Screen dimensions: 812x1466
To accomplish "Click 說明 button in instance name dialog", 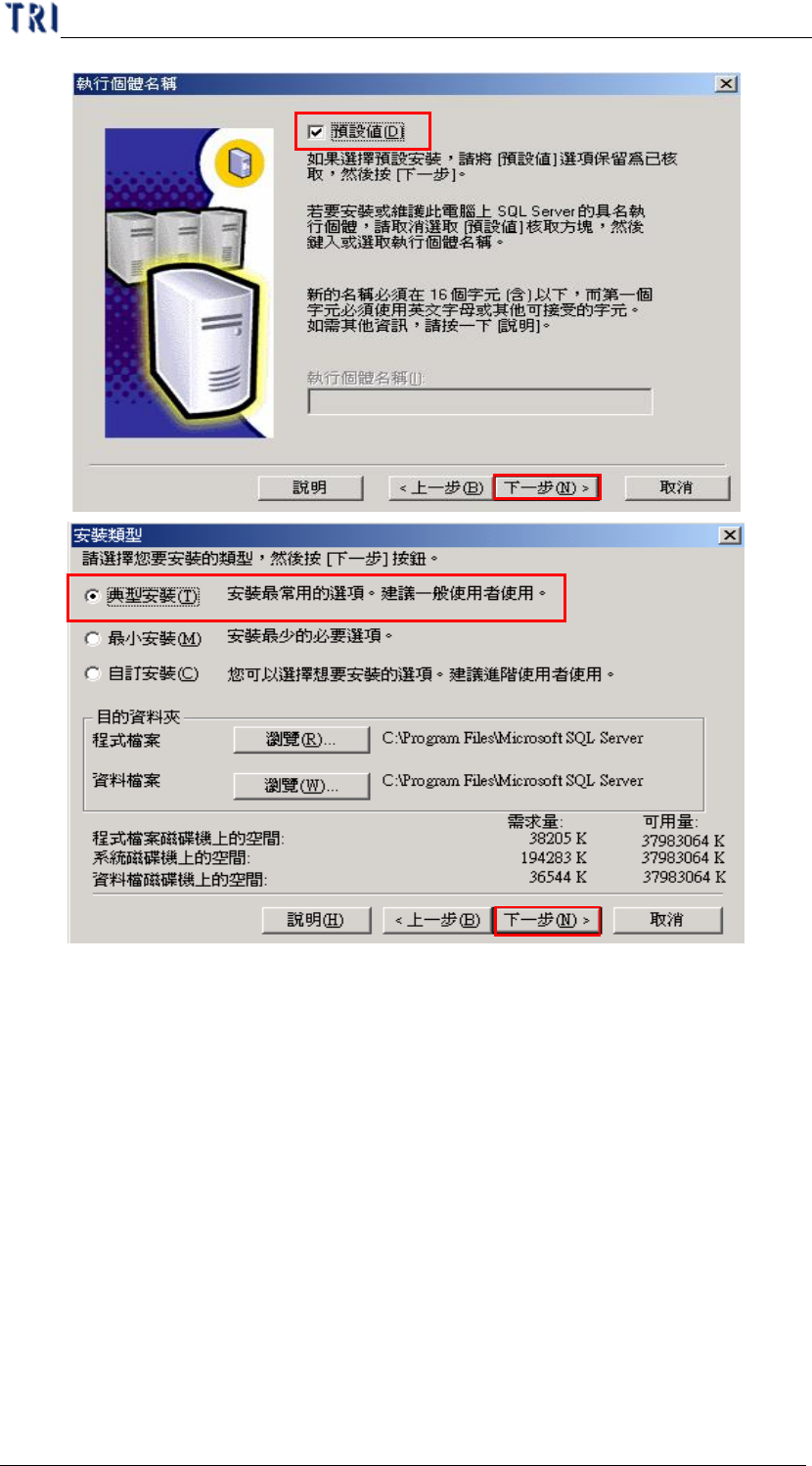I will (310, 487).
